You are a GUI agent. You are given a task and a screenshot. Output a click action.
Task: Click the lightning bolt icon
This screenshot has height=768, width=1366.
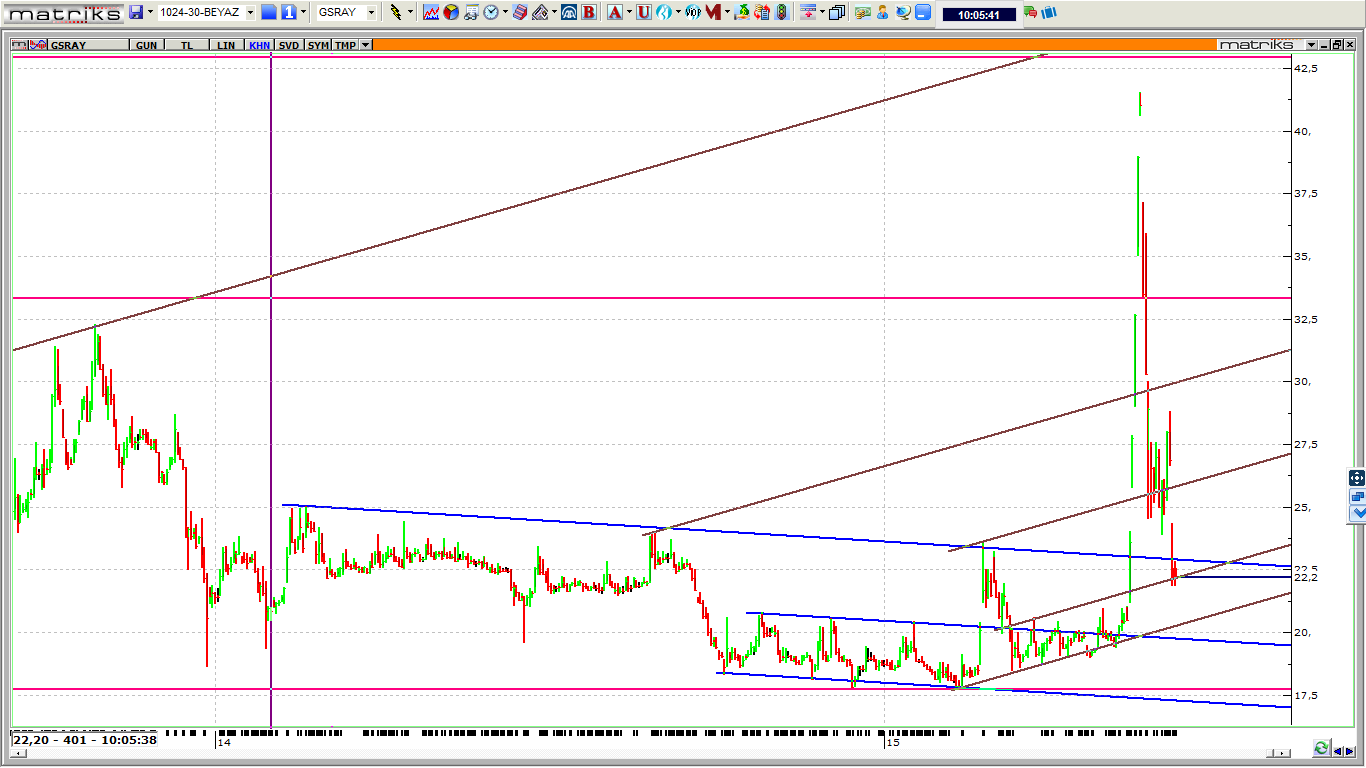click(396, 12)
